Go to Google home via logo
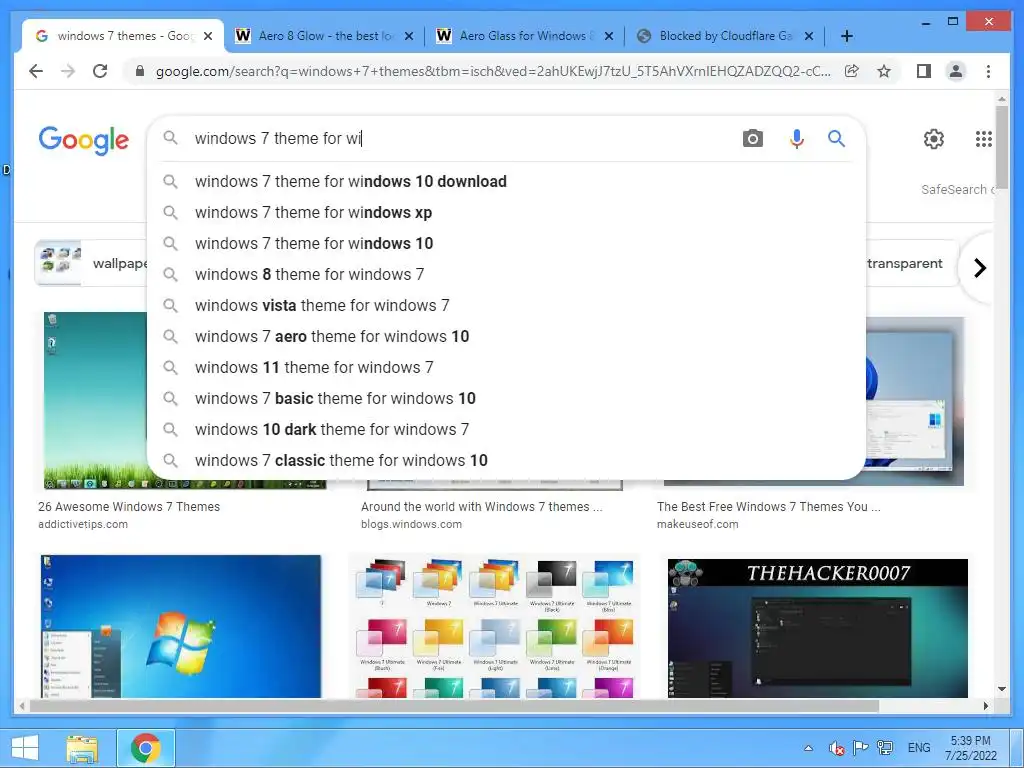 point(84,140)
